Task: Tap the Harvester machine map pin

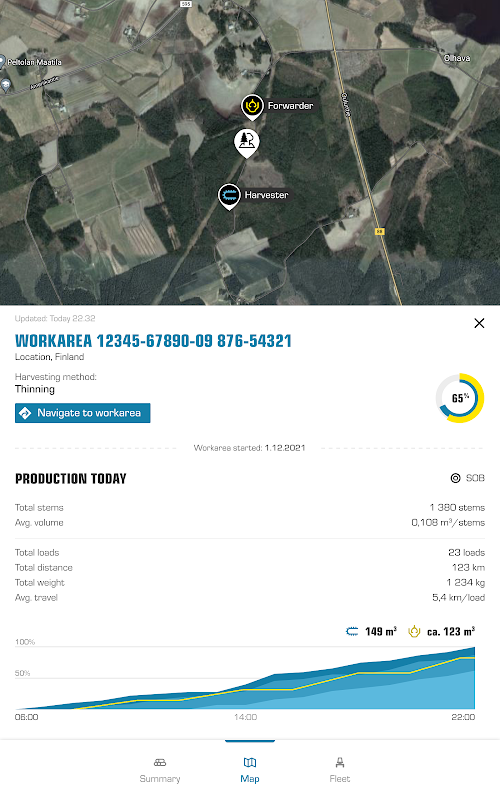Action: [229, 196]
